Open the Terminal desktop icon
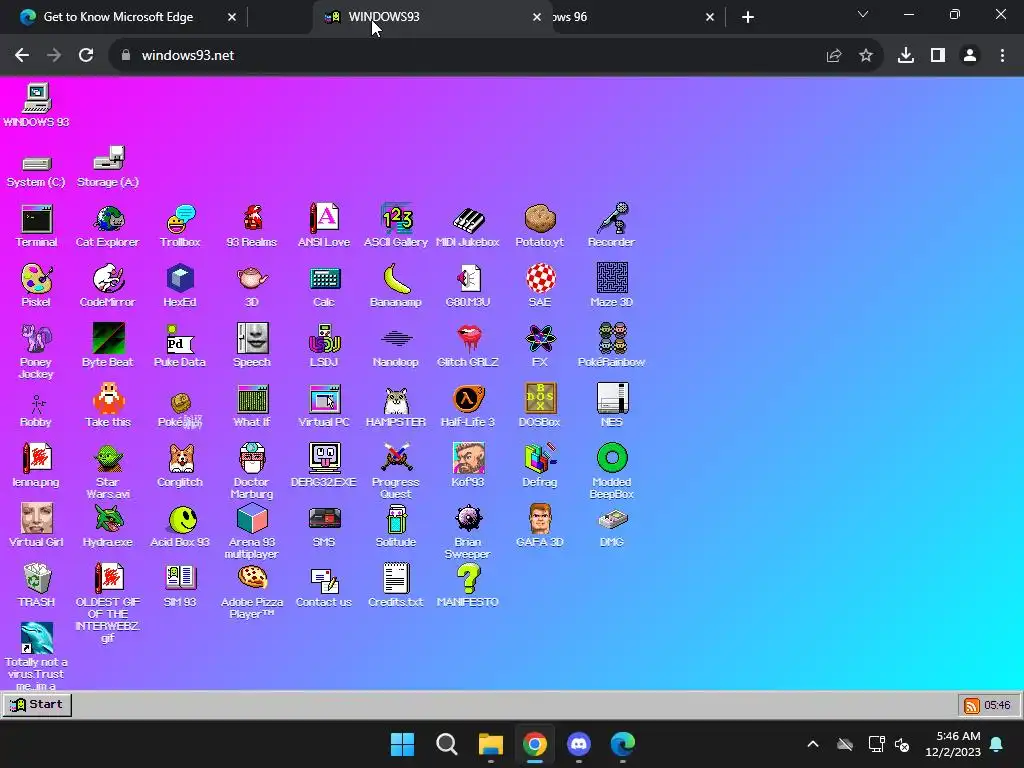This screenshot has height=768, width=1024. (36, 226)
